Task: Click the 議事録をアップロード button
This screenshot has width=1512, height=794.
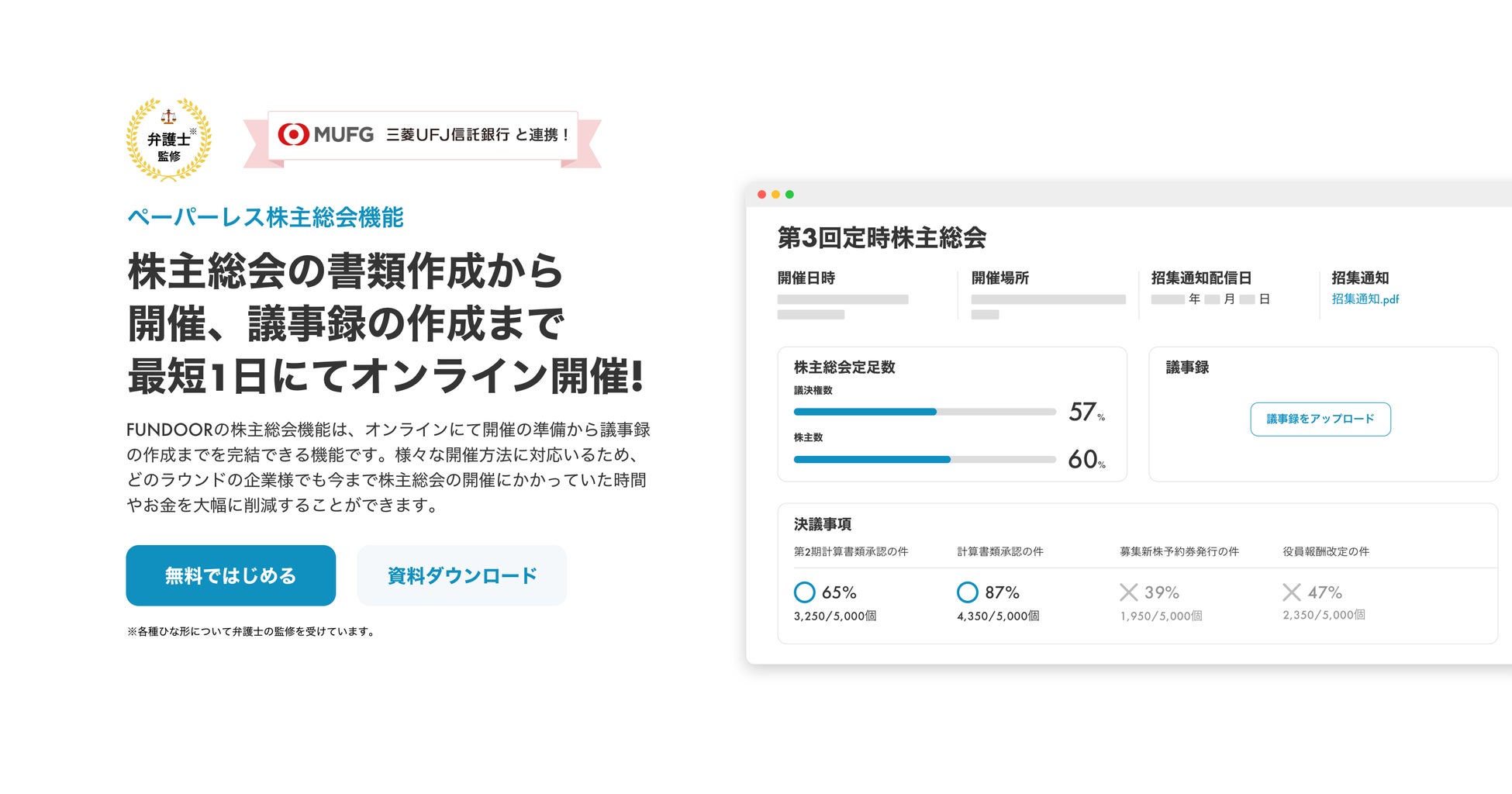Action: click(1320, 419)
